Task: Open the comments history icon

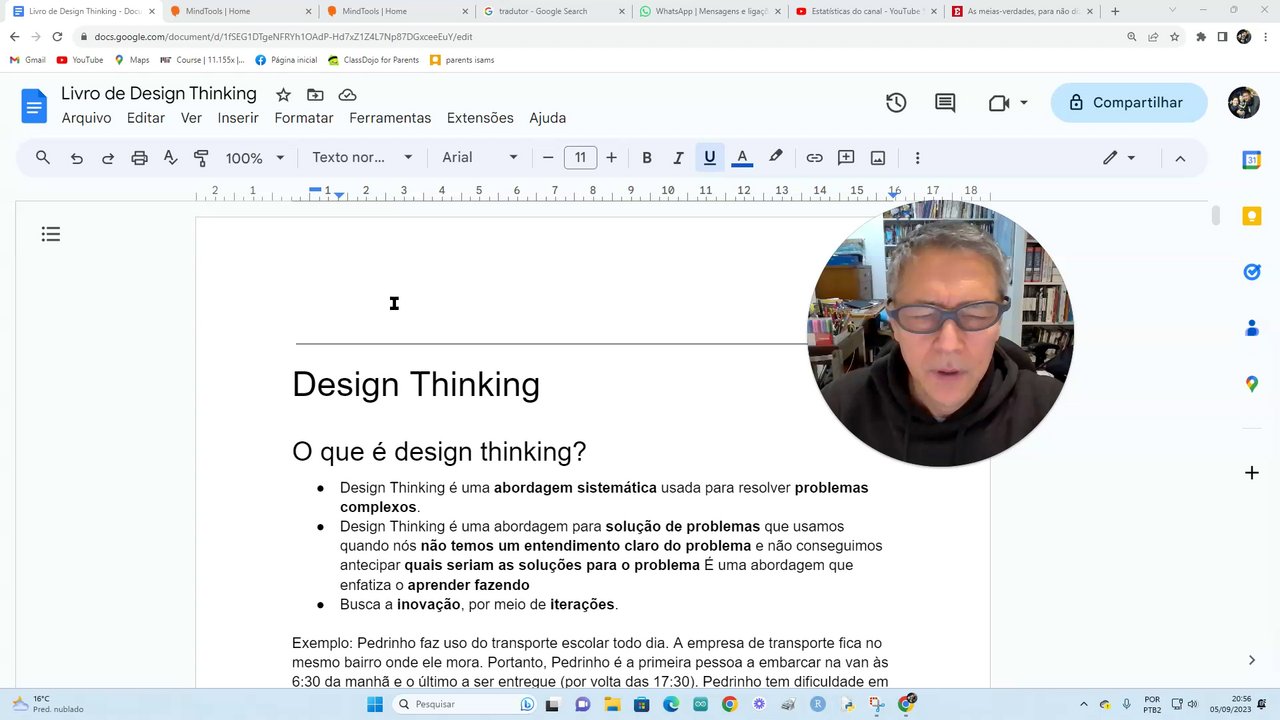Action: point(945,103)
